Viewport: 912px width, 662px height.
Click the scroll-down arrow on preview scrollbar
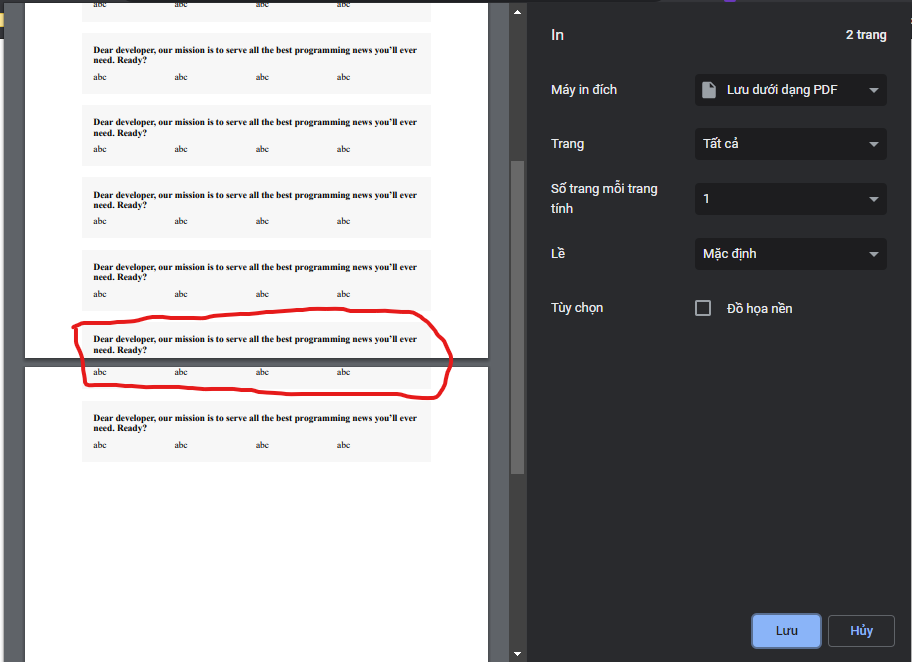[517, 651]
